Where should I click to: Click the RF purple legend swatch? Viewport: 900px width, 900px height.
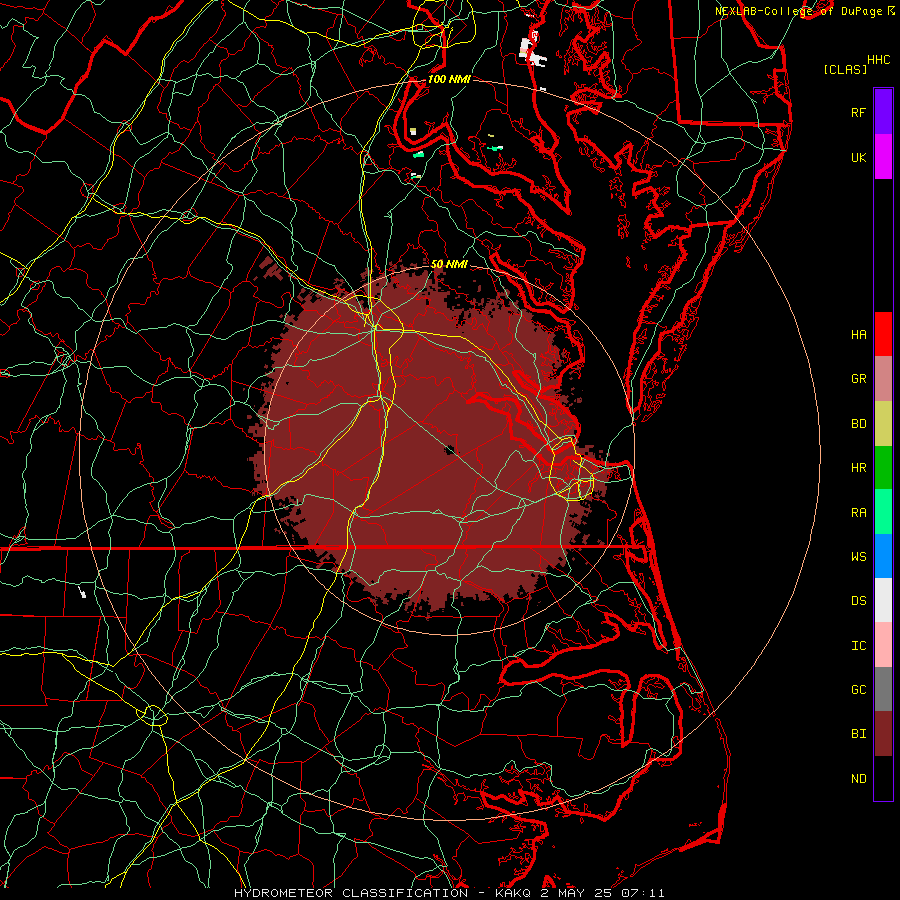883,112
